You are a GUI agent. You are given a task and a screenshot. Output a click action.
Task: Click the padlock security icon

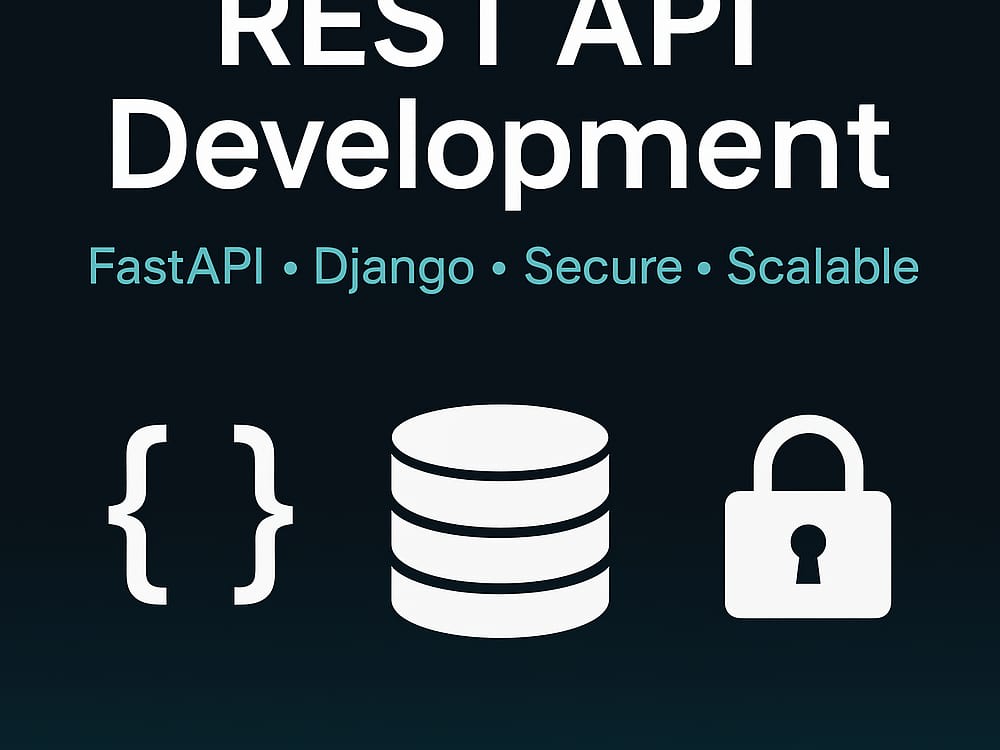pyautogui.click(x=807, y=517)
